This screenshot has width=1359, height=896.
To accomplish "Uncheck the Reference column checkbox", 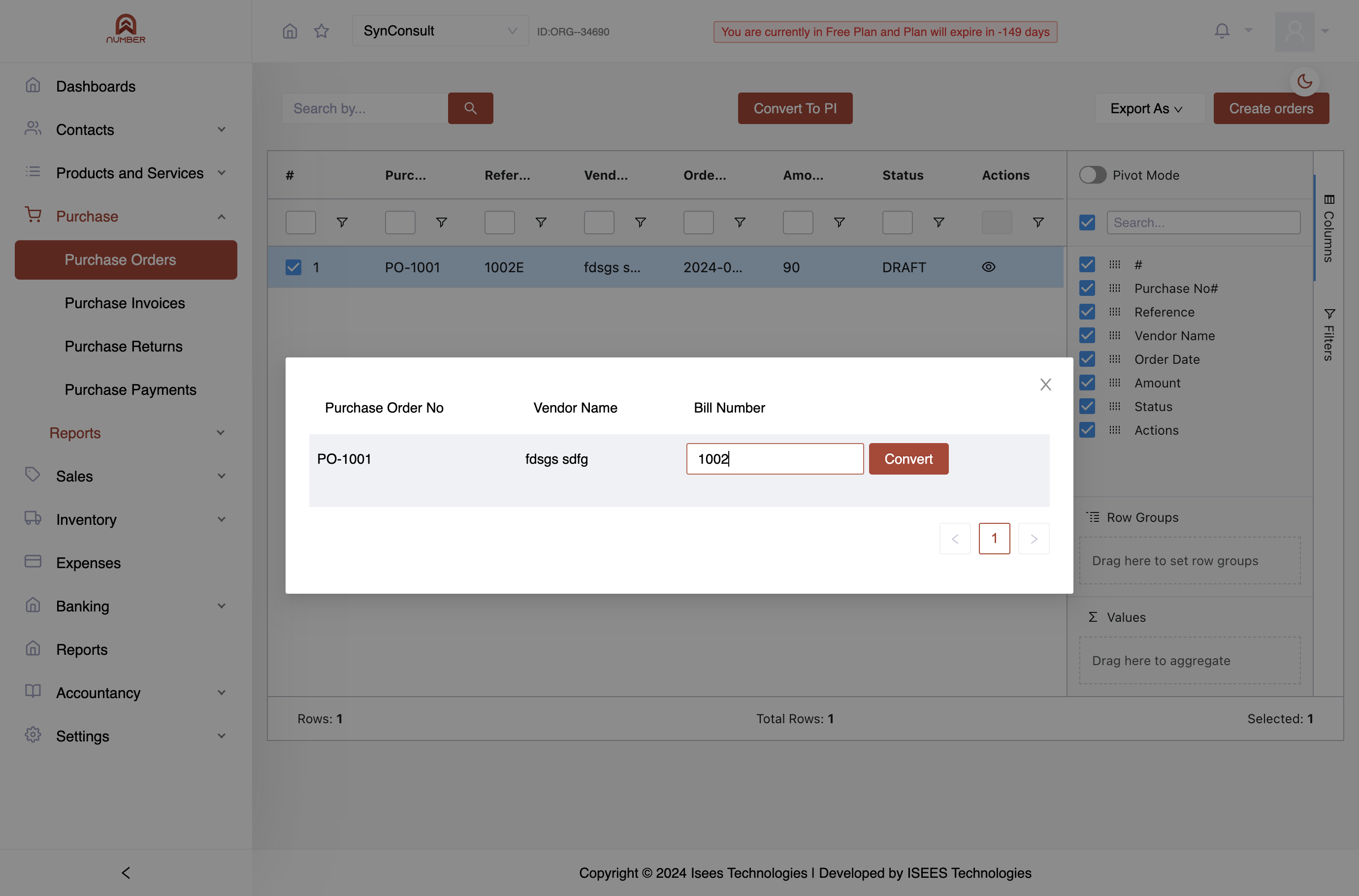I will 1087,312.
